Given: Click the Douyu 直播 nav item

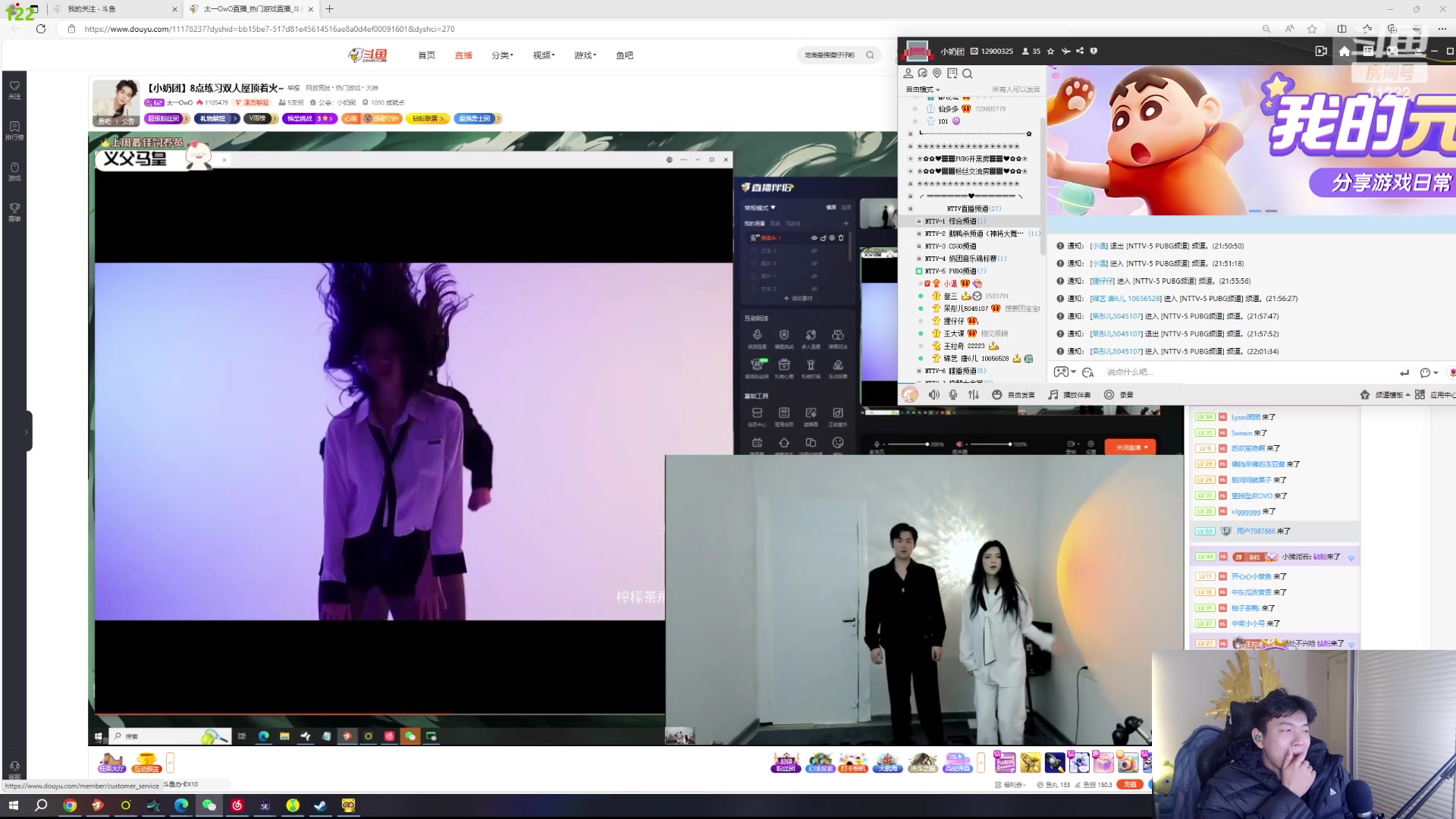Looking at the screenshot, I should (463, 55).
